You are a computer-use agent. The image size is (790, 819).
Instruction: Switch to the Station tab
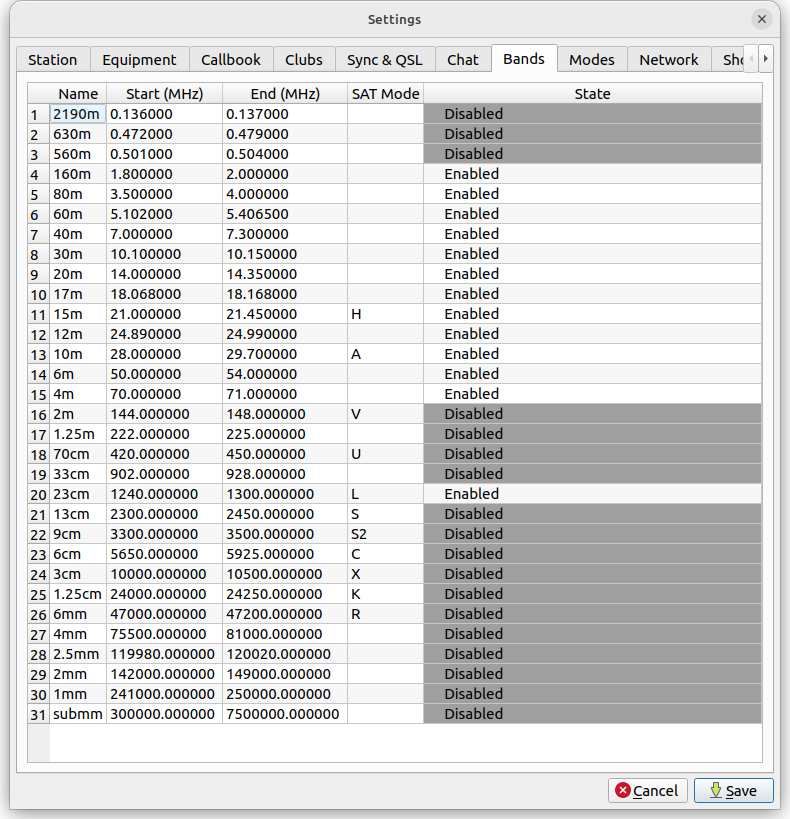click(x=52, y=60)
